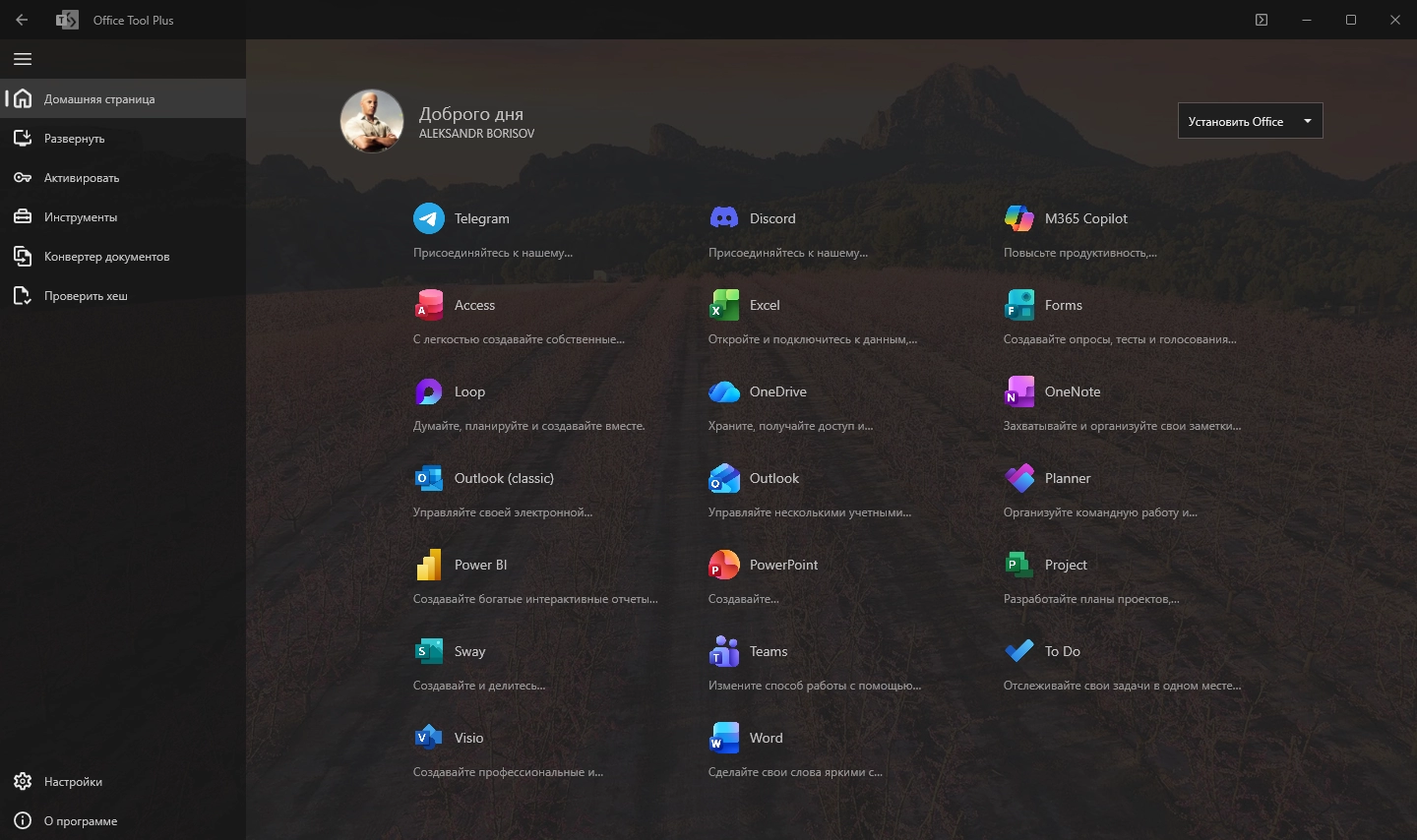Viewport: 1417px width, 840px height.
Task: Open the О программе page
Action: pos(123,820)
